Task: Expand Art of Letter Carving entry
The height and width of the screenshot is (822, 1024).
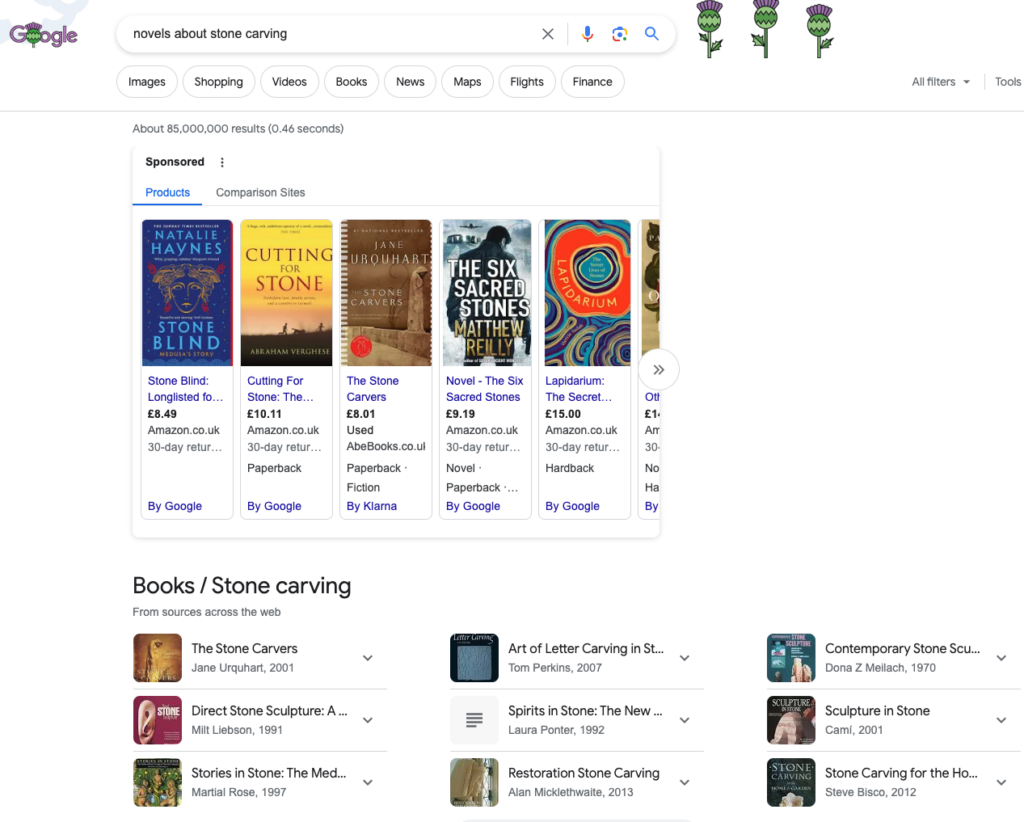Action: (684, 658)
